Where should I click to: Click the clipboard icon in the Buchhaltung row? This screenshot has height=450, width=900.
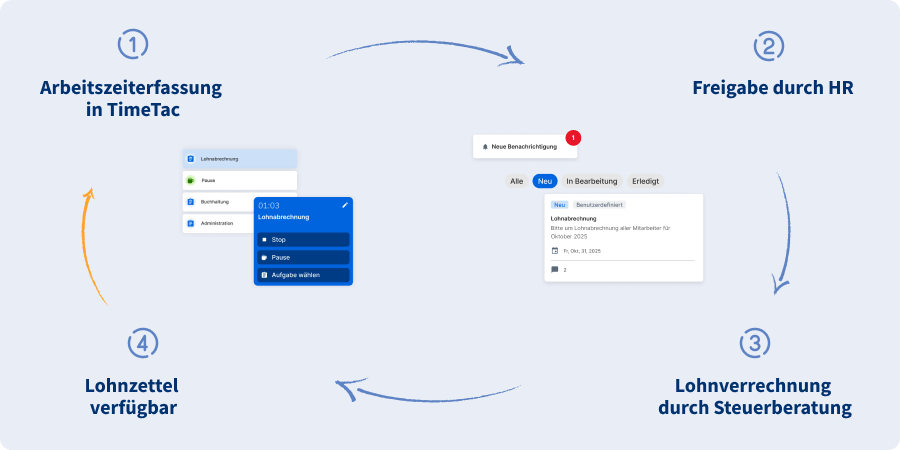coord(191,201)
